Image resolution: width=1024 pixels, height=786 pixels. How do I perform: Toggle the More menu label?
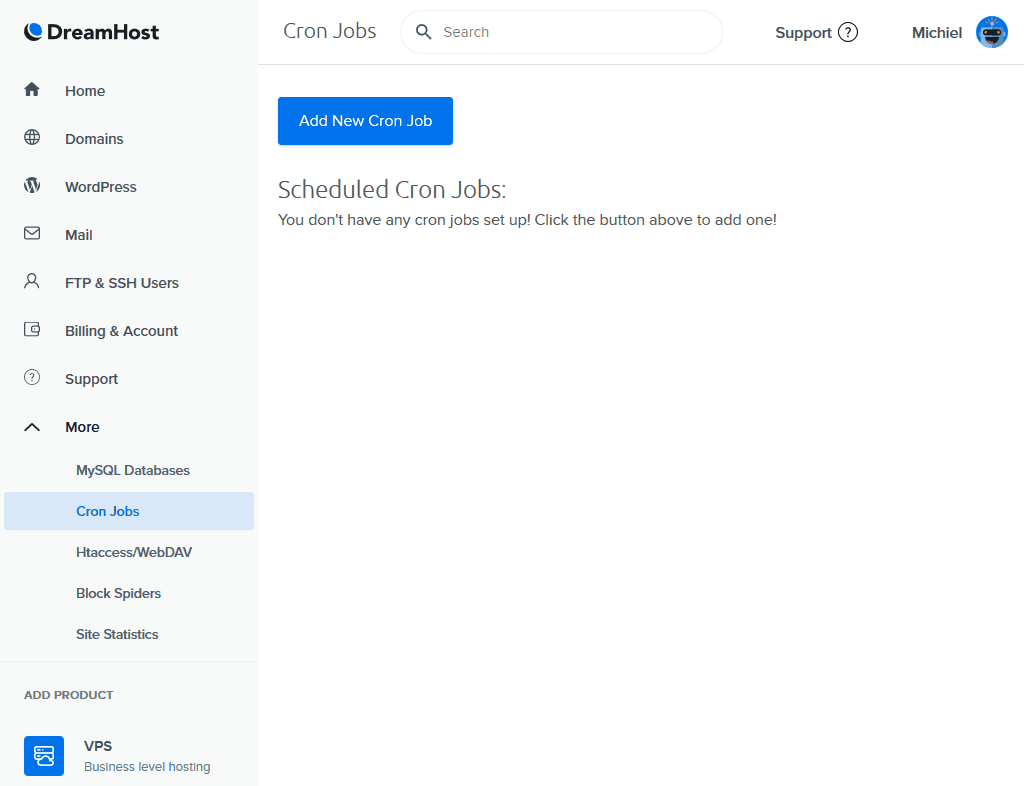click(x=82, y=427)
